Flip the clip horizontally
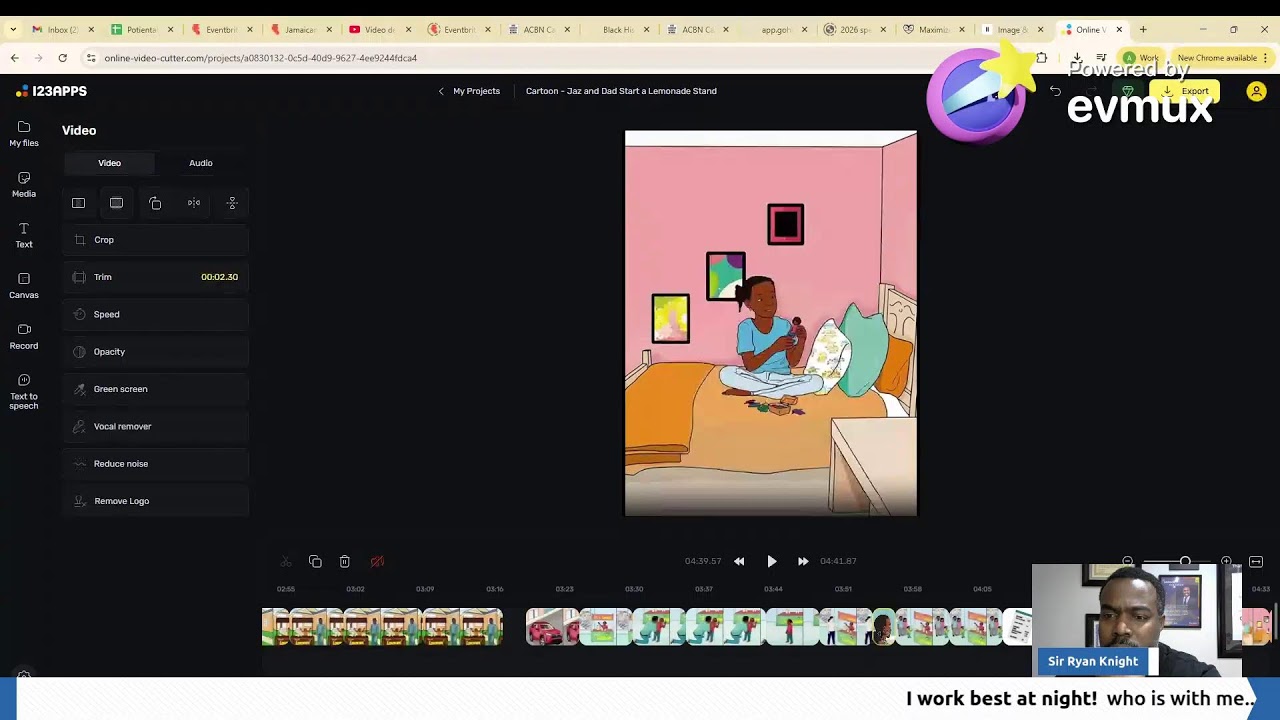 (x=194, y=203)
